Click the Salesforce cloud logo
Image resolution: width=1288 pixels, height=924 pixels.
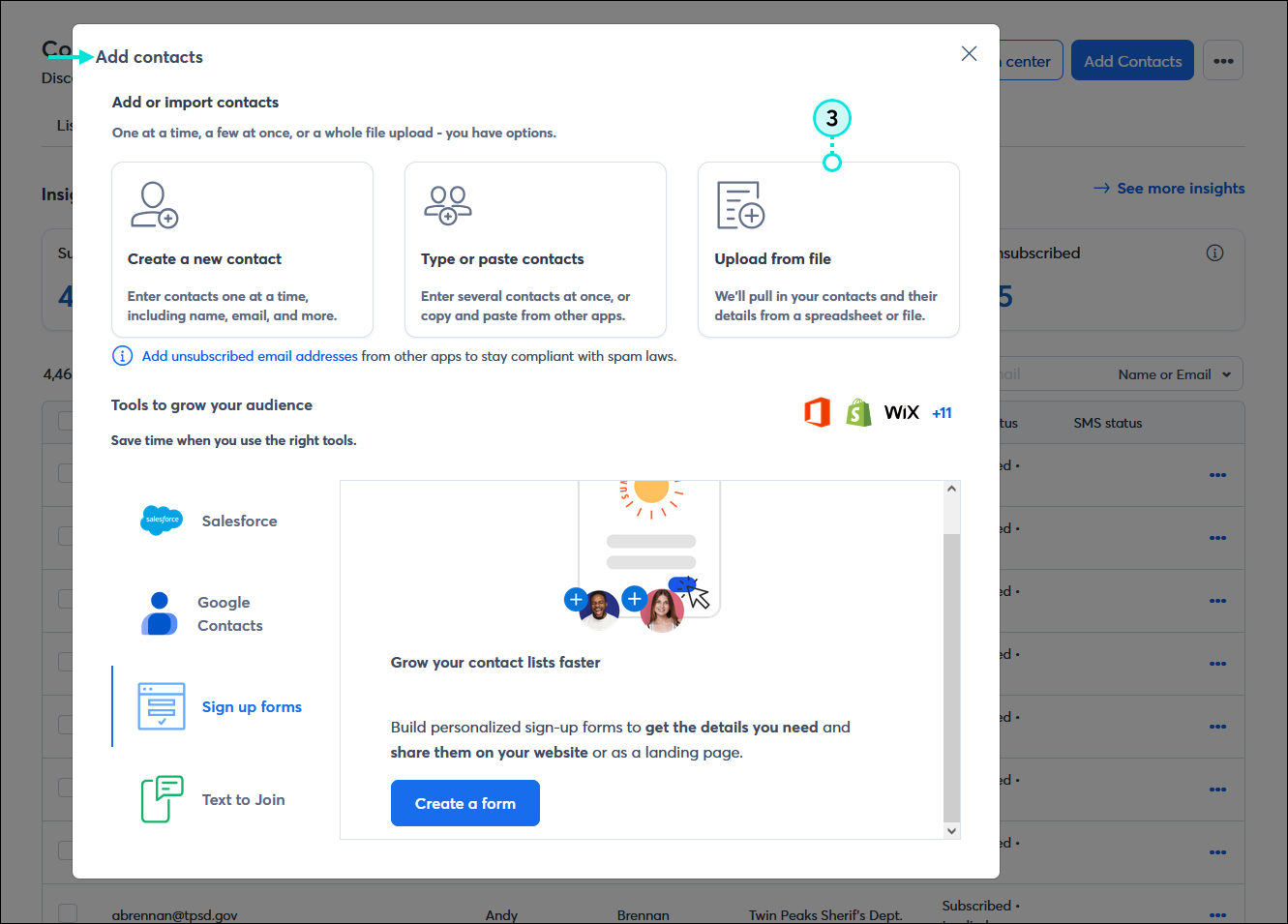coord(162,521)
